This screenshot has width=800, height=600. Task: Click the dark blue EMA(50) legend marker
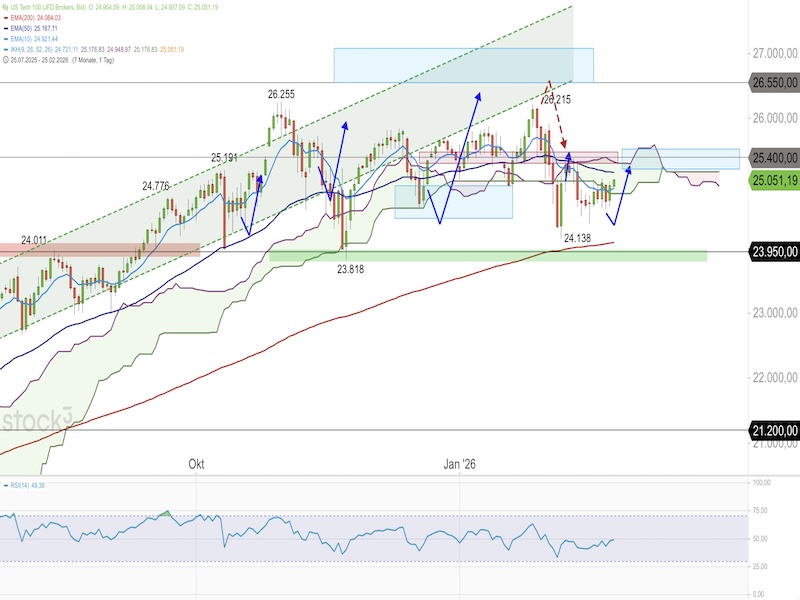pyautogui.click(x=5, y=29)
